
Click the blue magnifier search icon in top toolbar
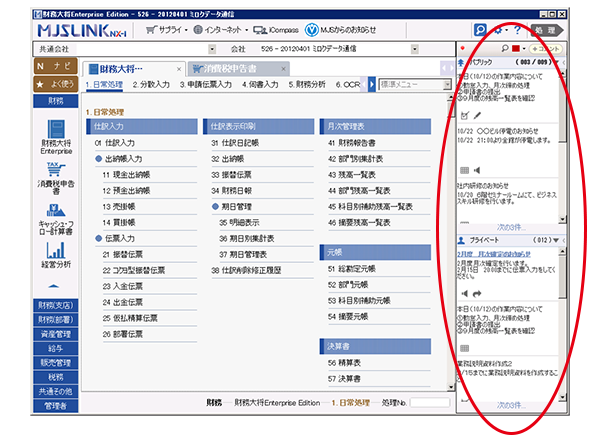[x=480, y=29]
